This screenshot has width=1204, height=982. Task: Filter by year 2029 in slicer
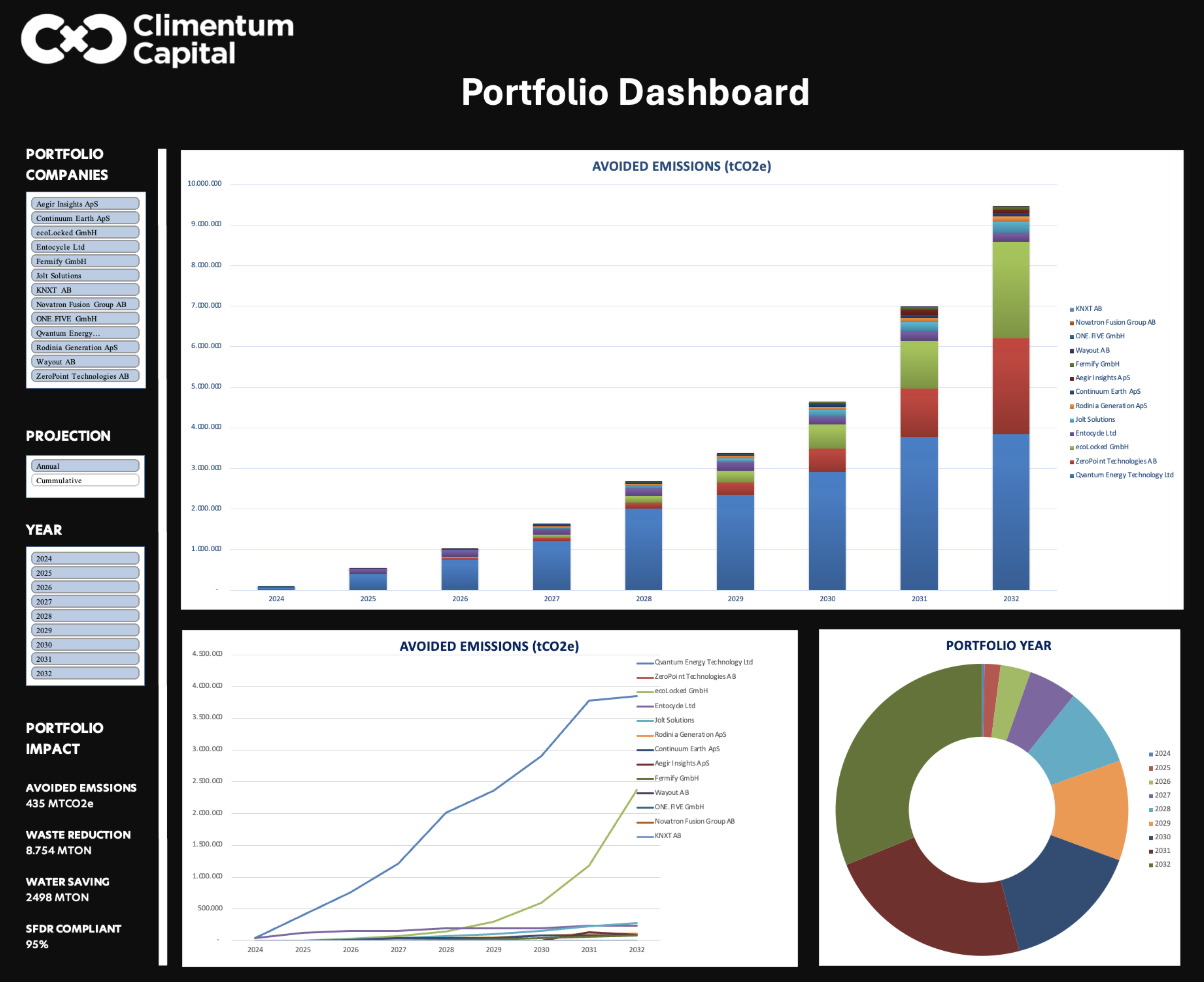pyautogui.click(x=85, y=630)
